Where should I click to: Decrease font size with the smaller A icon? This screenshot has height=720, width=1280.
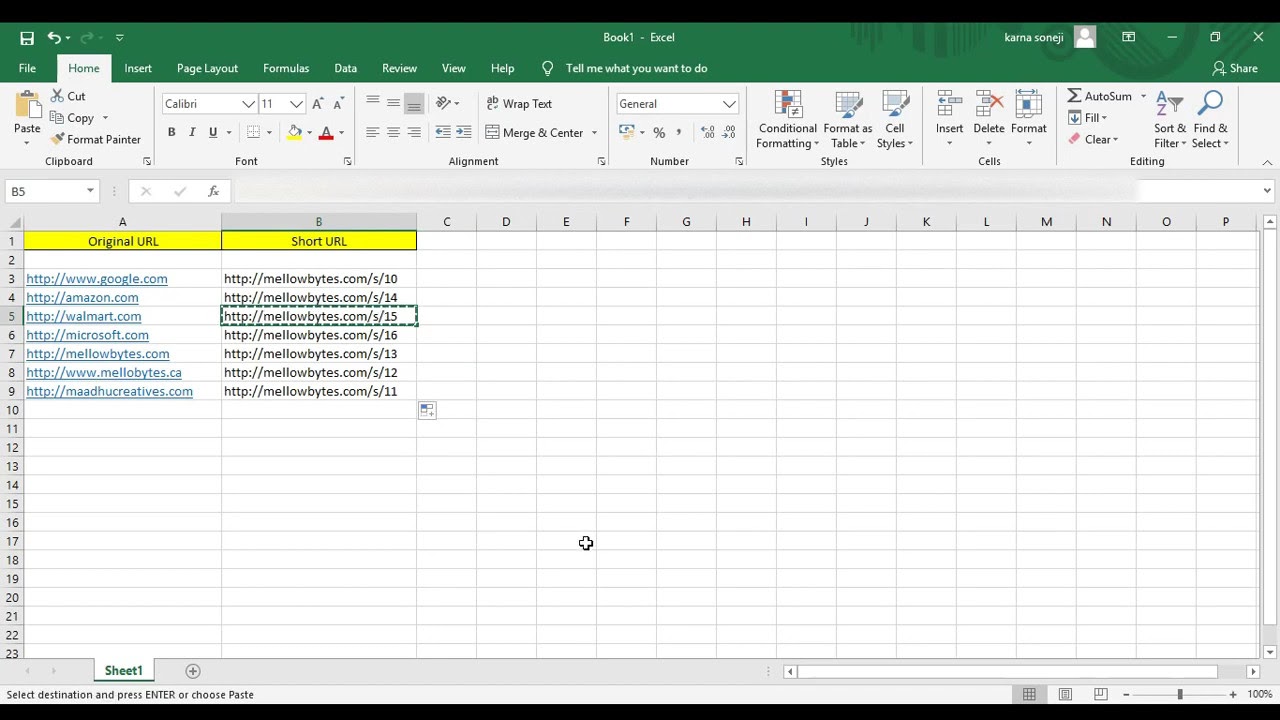pyautogui.click(x=339, y=104)
